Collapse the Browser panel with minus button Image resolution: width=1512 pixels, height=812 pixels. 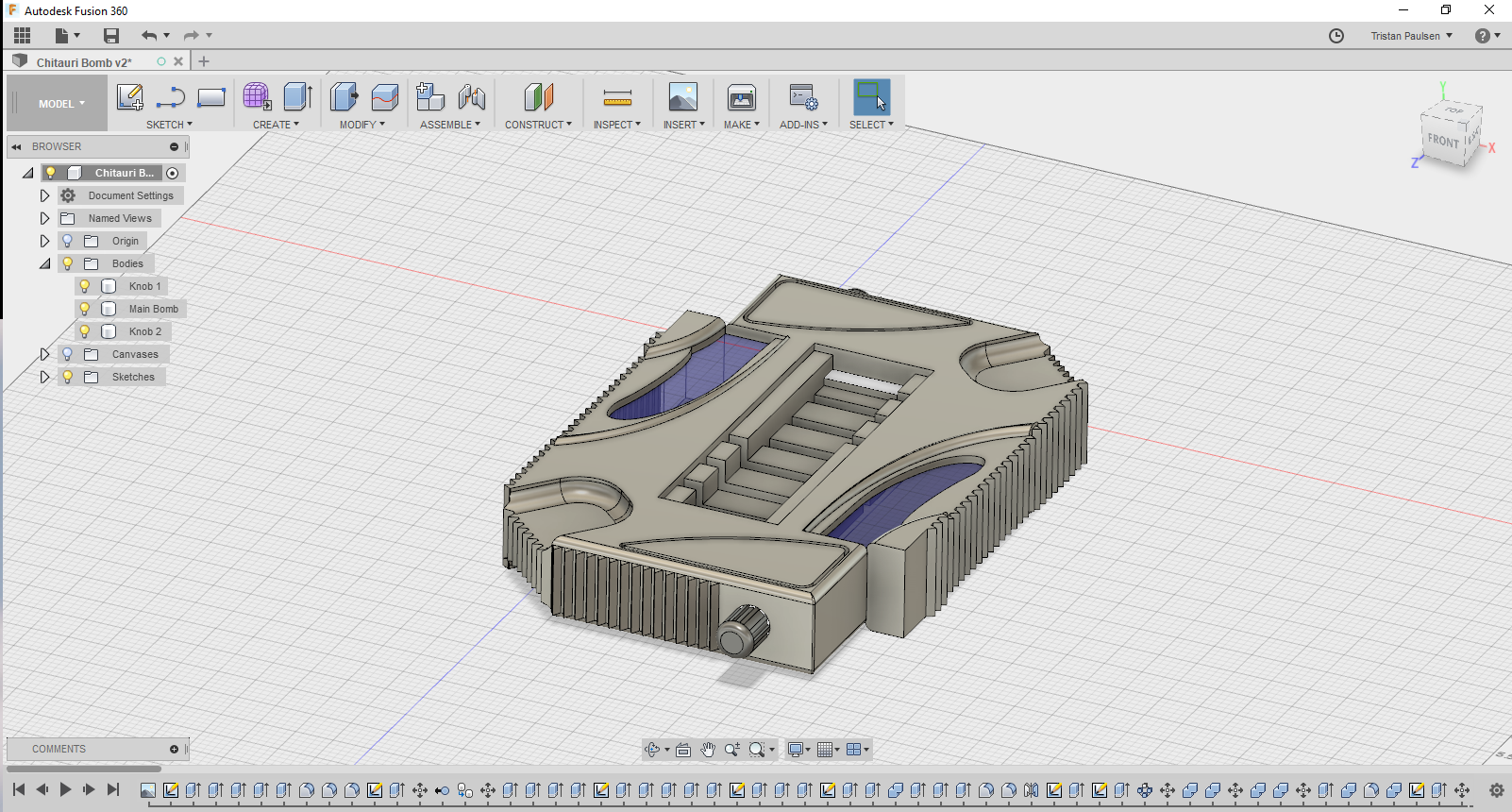pos(174,146)
